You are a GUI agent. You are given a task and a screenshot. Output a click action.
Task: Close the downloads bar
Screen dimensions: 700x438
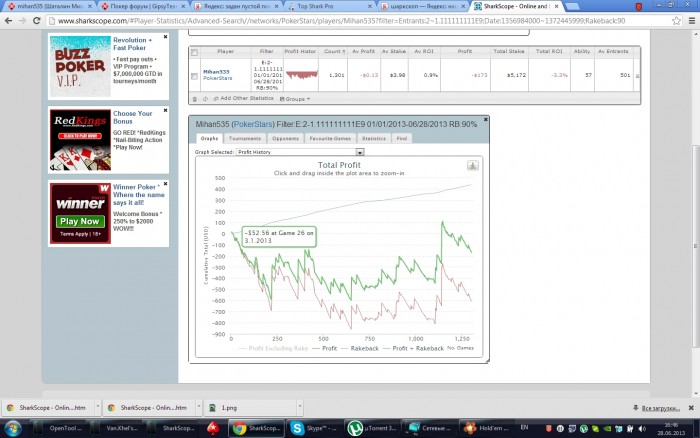click(x=691, y=408)
